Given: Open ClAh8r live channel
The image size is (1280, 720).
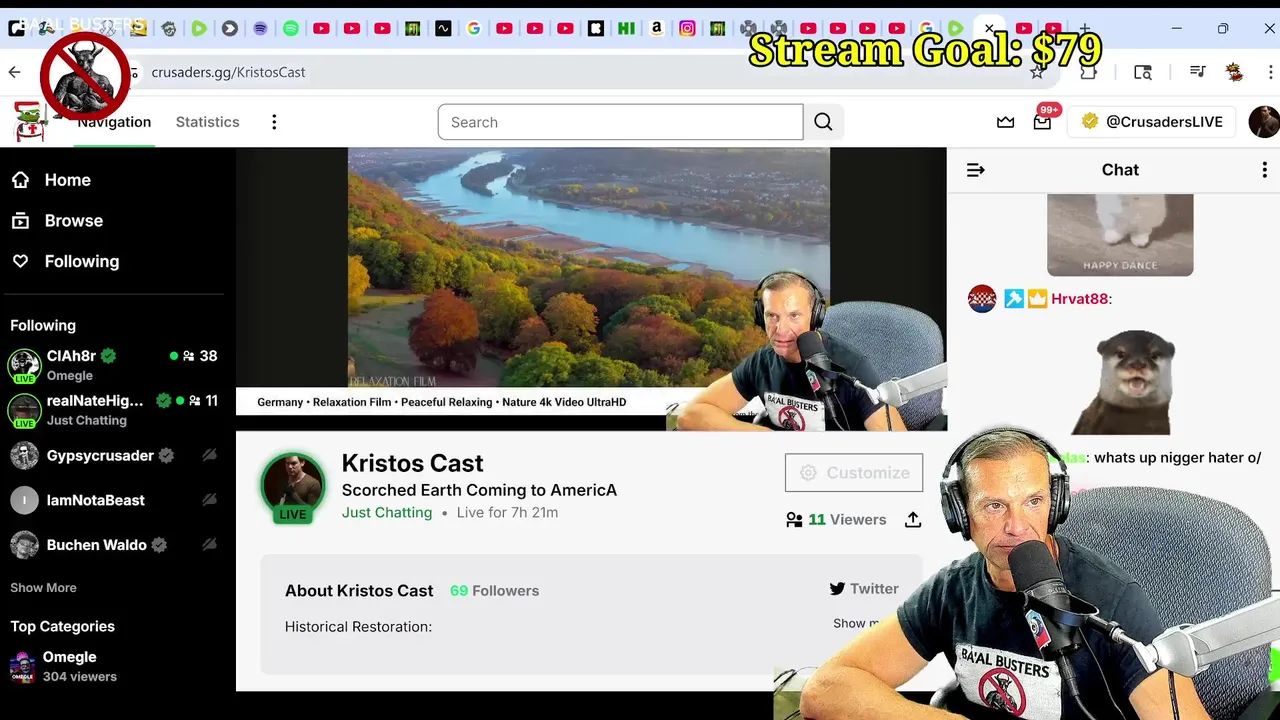Looking at the screenshot, I should [x=115, y=365].
